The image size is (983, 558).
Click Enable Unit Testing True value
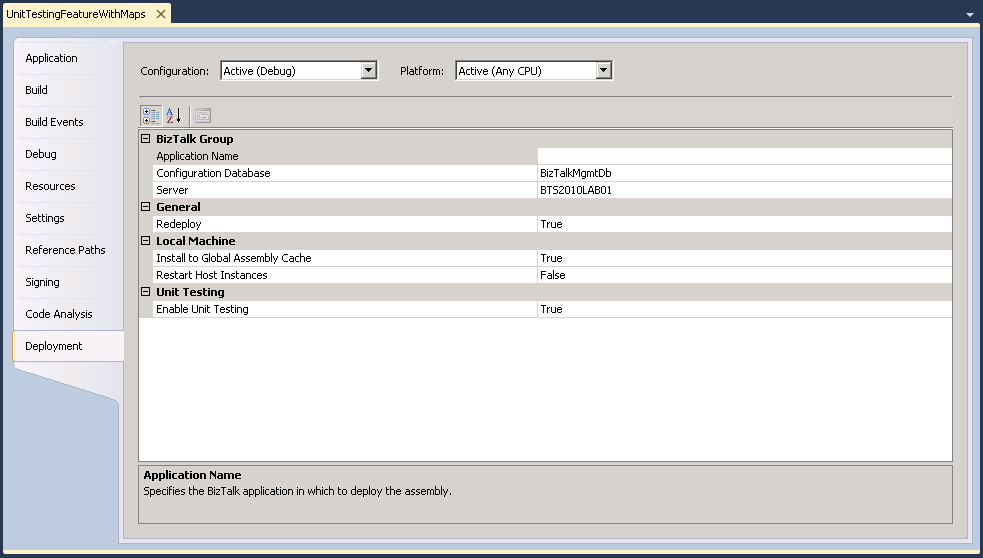[x=744, y=309]
